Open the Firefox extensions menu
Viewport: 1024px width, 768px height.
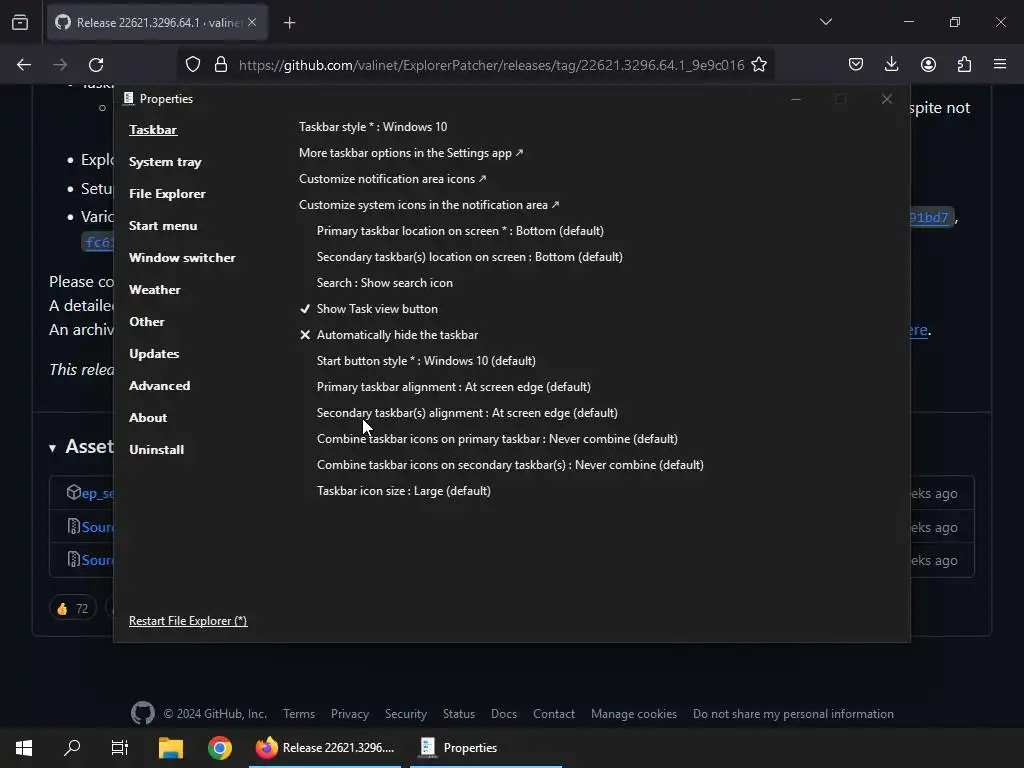[x=964, y=64]
